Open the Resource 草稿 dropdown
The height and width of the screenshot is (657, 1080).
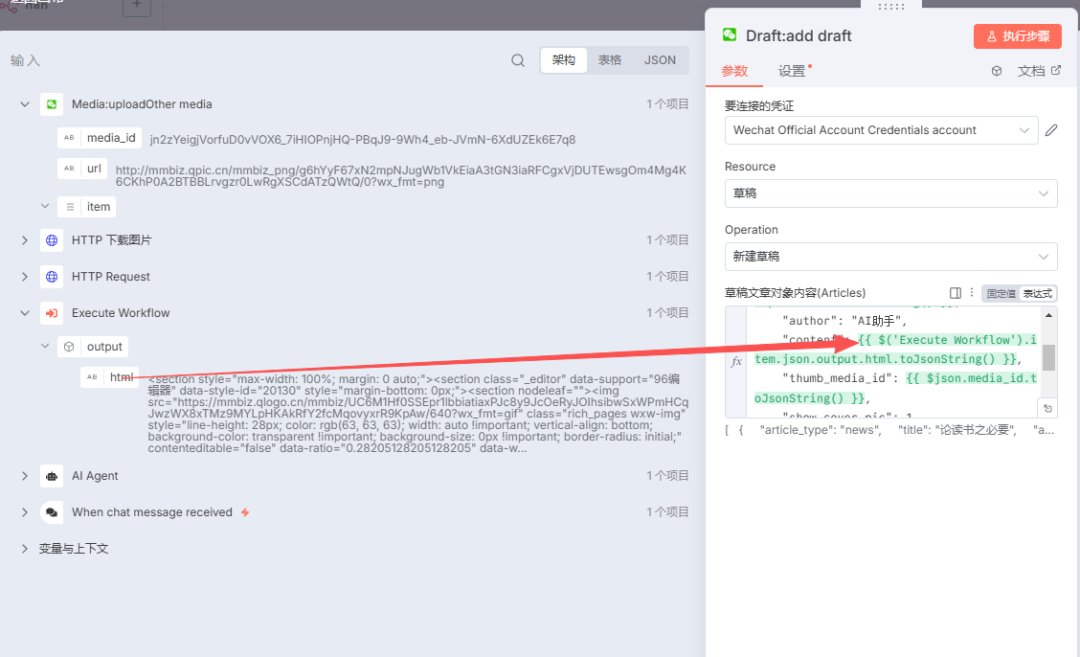pyautogui.click(x=891, y=194)
